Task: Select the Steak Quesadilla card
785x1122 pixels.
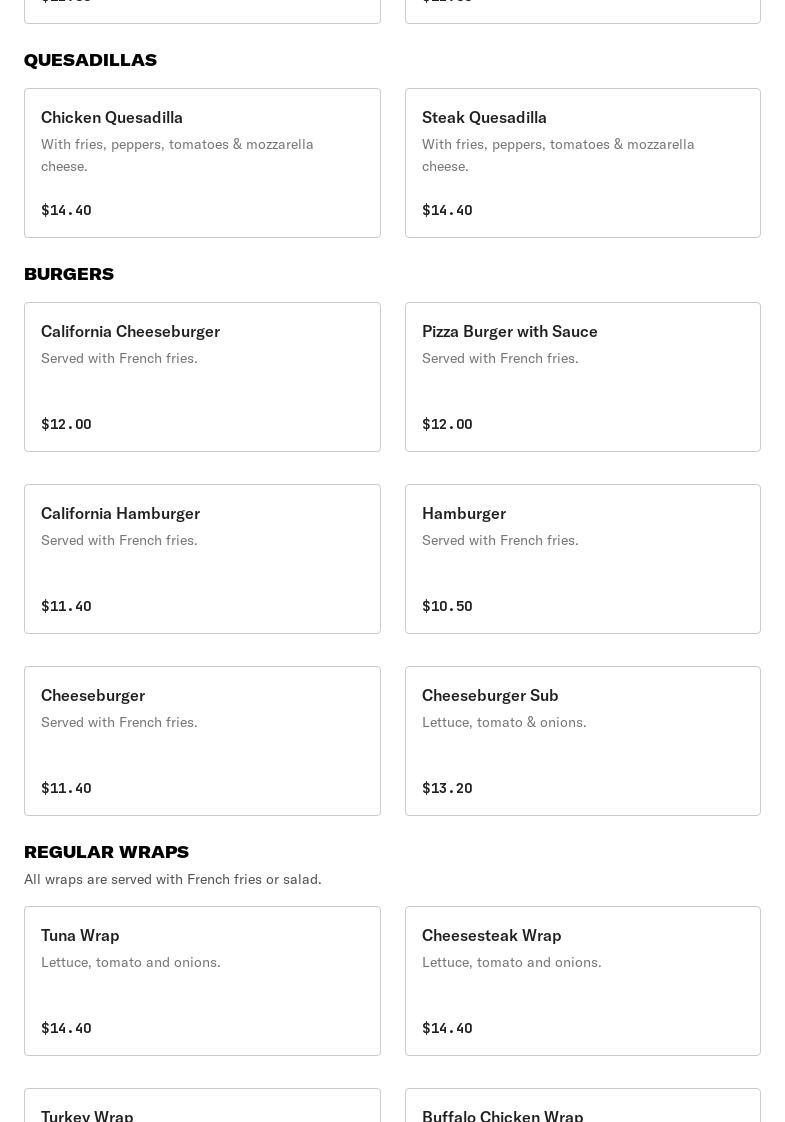Action: pyautogui.click(x=582, y=163)
